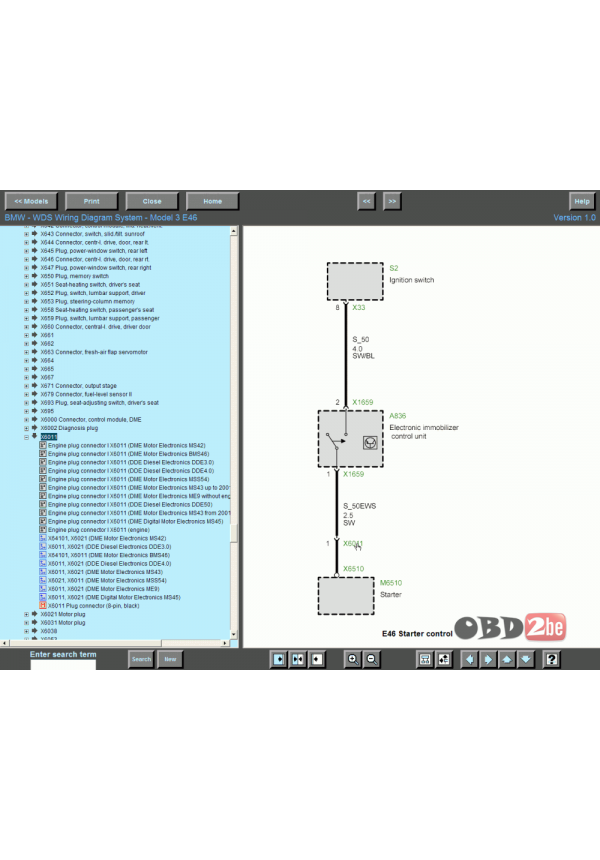Image resolution: width=600 pixels, height=860 pixels.
Task: Pan diagram down with blue arrow
Action: pyautogui.click(x=525, y=659)
